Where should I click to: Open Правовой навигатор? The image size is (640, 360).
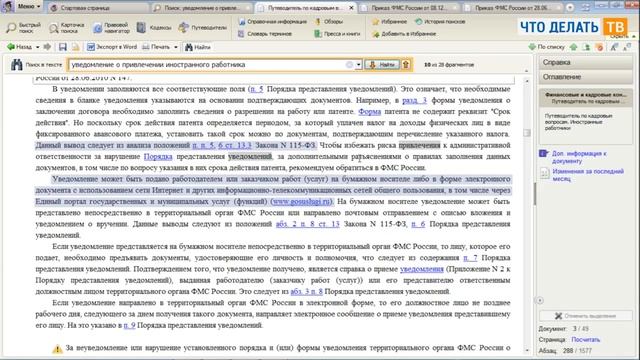pyautogui.click(x=111, y=28)
